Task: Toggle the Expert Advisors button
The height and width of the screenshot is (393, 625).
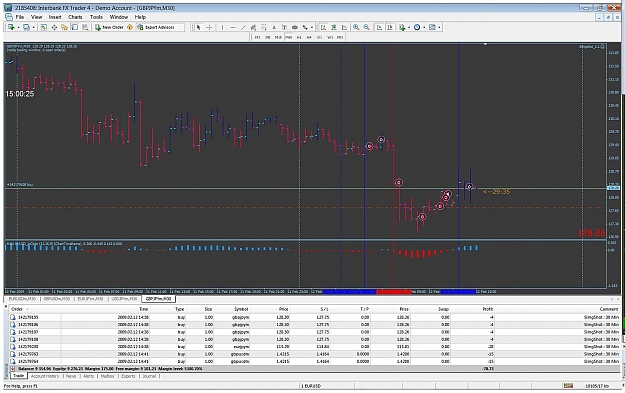Action: click(x=161, y=27)
